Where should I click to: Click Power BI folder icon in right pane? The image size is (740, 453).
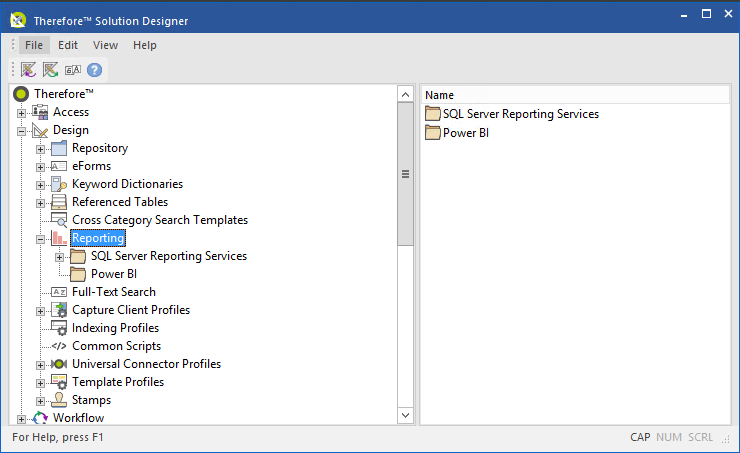[432, 133]
